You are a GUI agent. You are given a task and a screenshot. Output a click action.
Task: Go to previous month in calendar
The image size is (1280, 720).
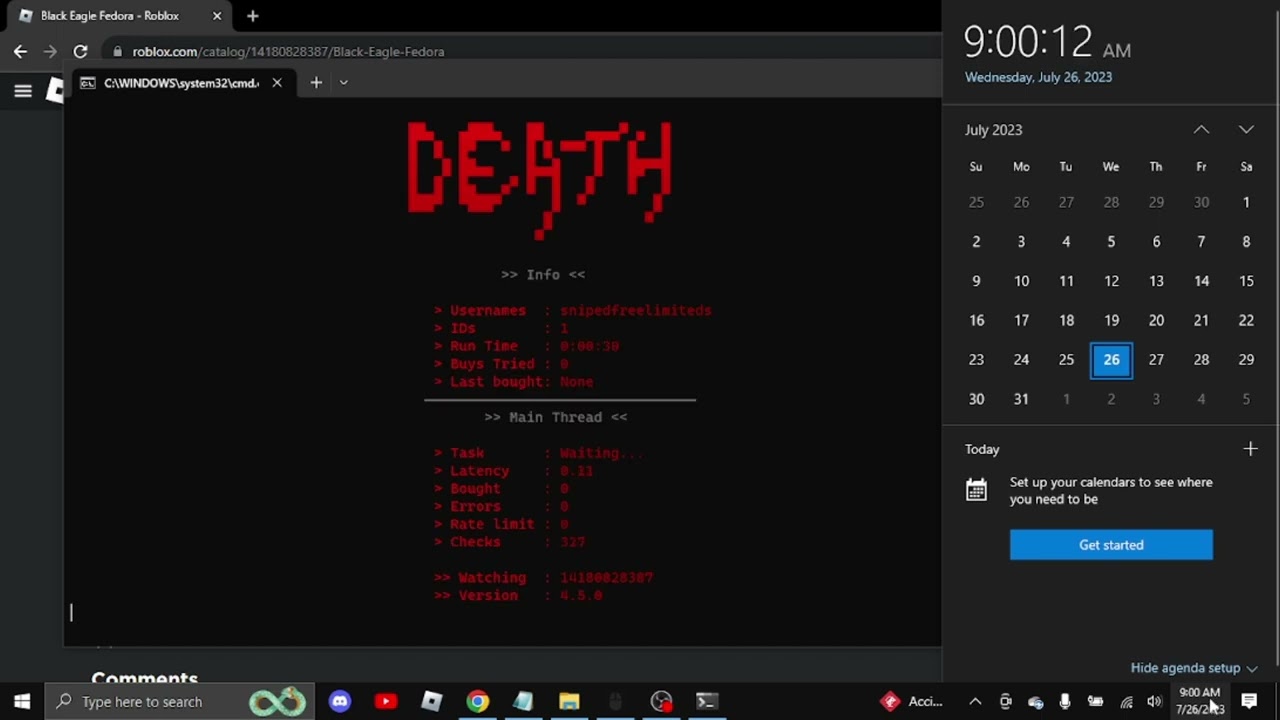(1201, 130)
